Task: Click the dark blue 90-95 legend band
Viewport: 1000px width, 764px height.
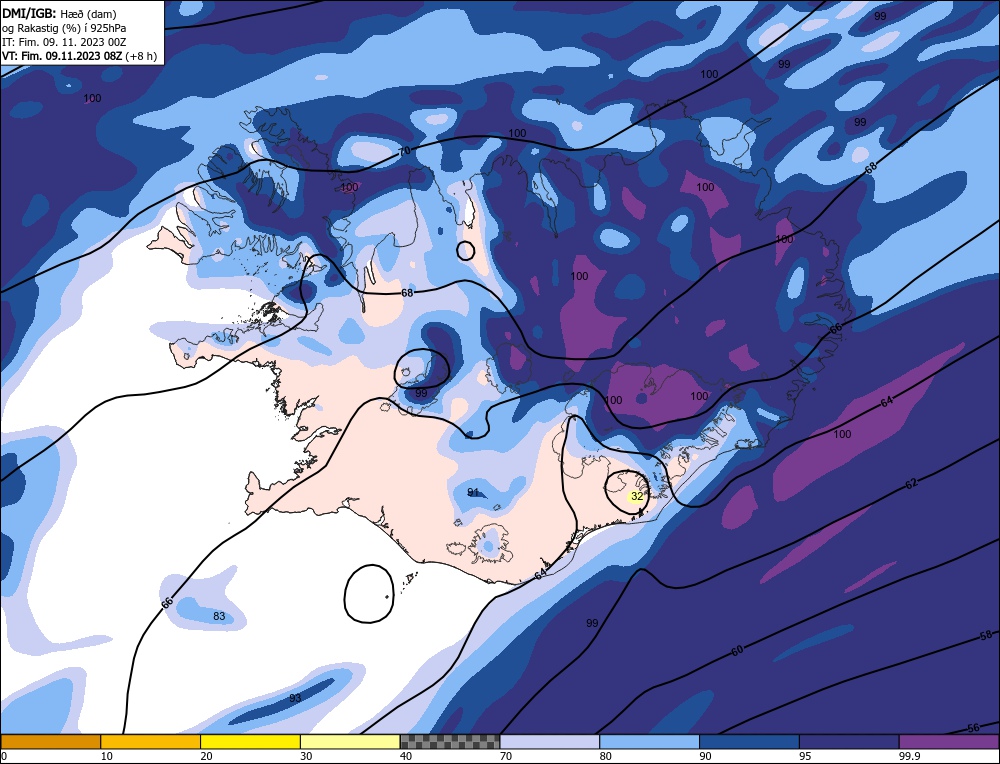Action: (749, 741)
